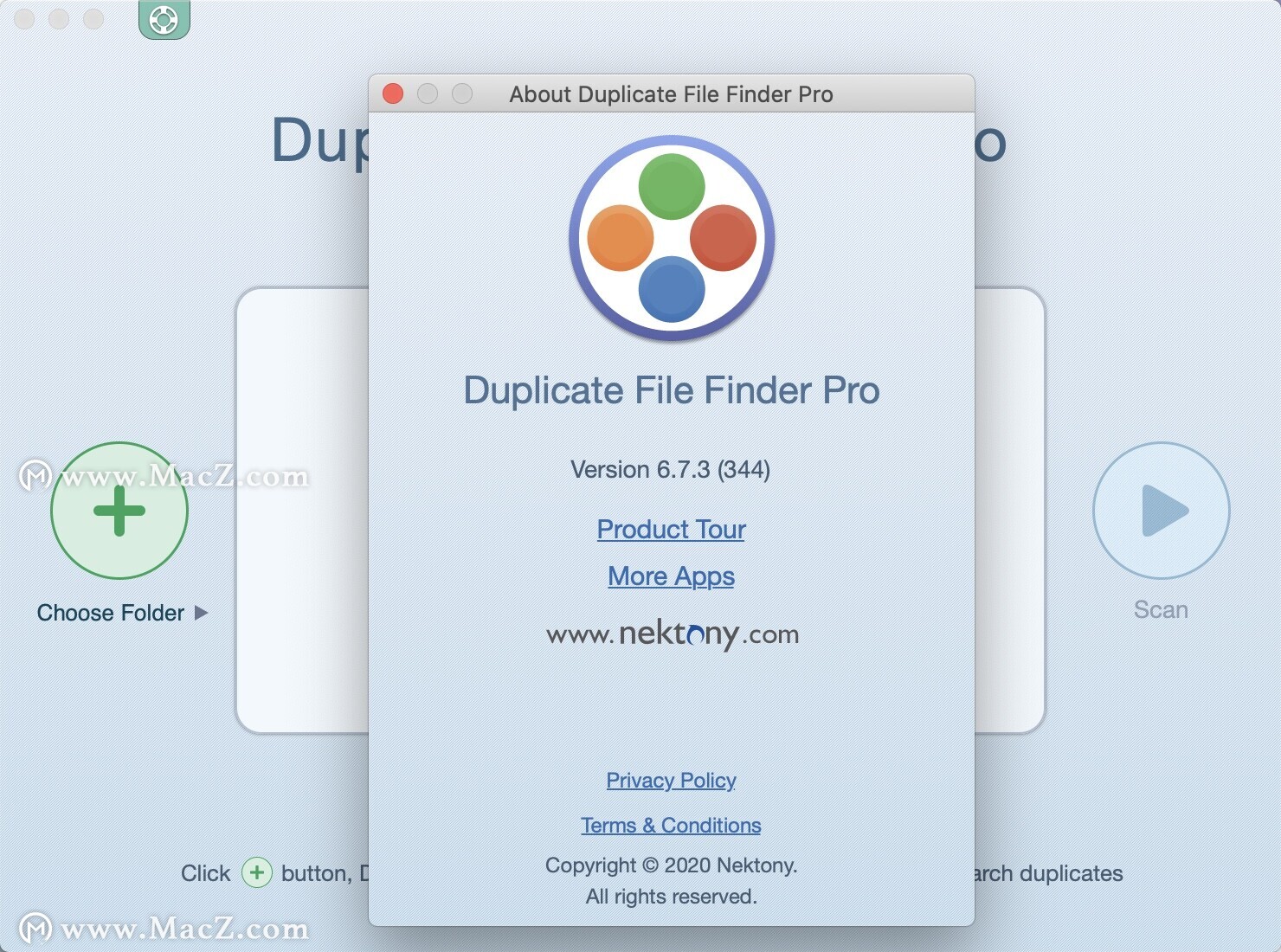1281x952 pixels.
Task: Click the About Duplicate File Finder Pro title bar
Action: (671, 93)
